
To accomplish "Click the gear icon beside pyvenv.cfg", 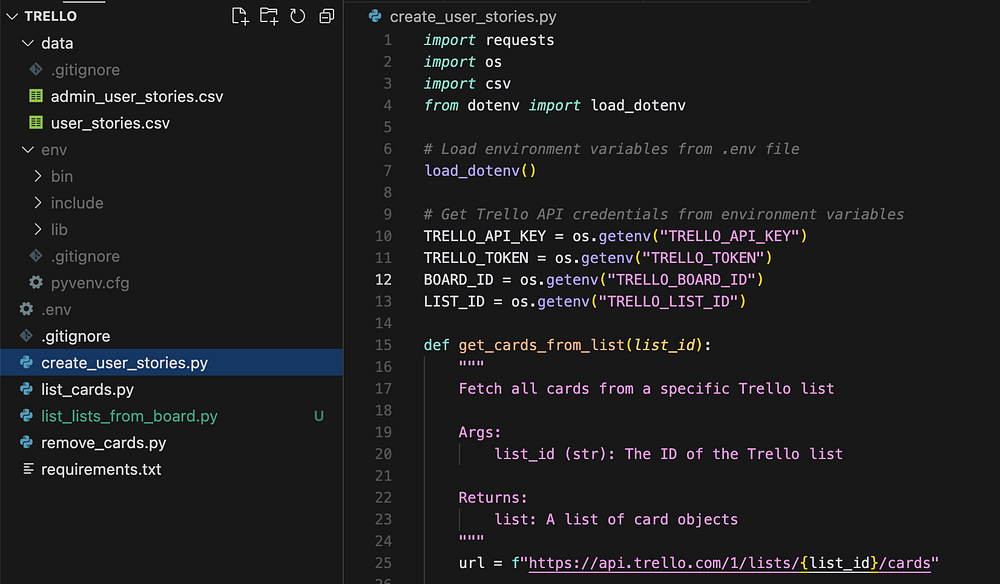I will pyautogui.click(x=36, y=283).
